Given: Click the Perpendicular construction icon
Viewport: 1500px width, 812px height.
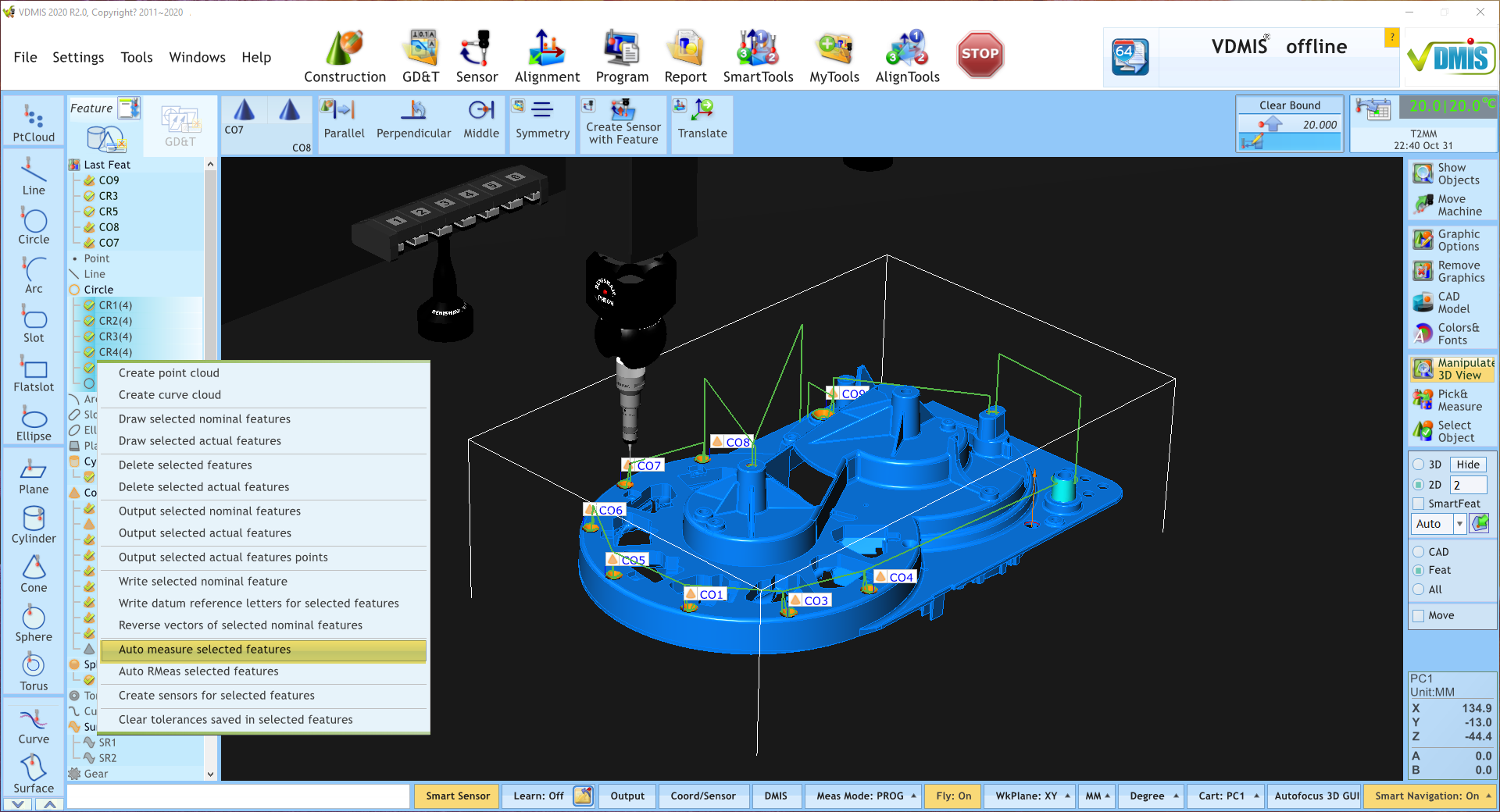Looking at the screenshot, I should click(x=413, y=120).
